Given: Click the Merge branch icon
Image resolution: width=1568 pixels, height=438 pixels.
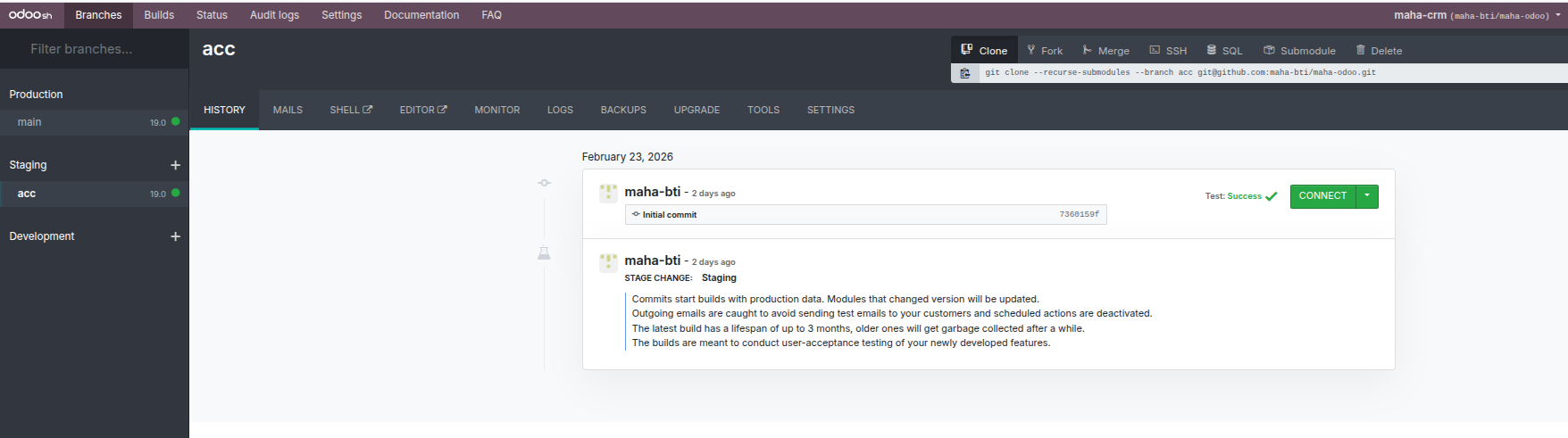Looking at the screenshot, I should (1087, 50).
